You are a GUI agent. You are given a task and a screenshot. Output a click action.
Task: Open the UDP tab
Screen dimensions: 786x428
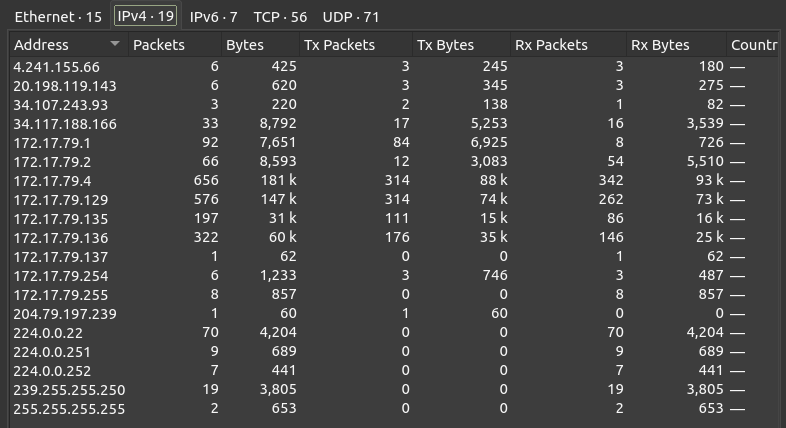pyautogui.click(x=351, y=17)
